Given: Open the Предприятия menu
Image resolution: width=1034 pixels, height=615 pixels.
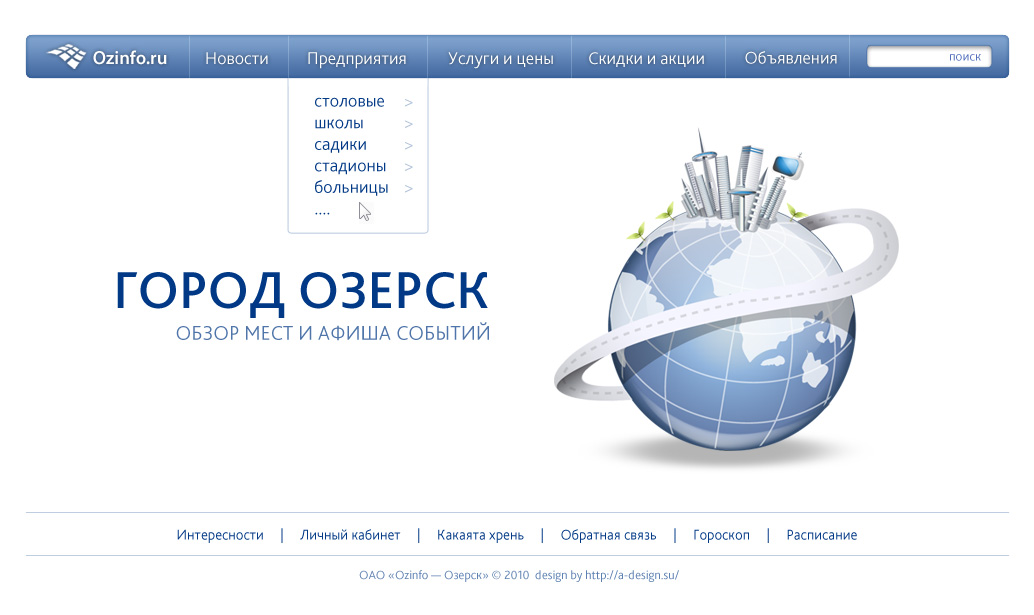Looking at the screenshot, I should 357,59.
